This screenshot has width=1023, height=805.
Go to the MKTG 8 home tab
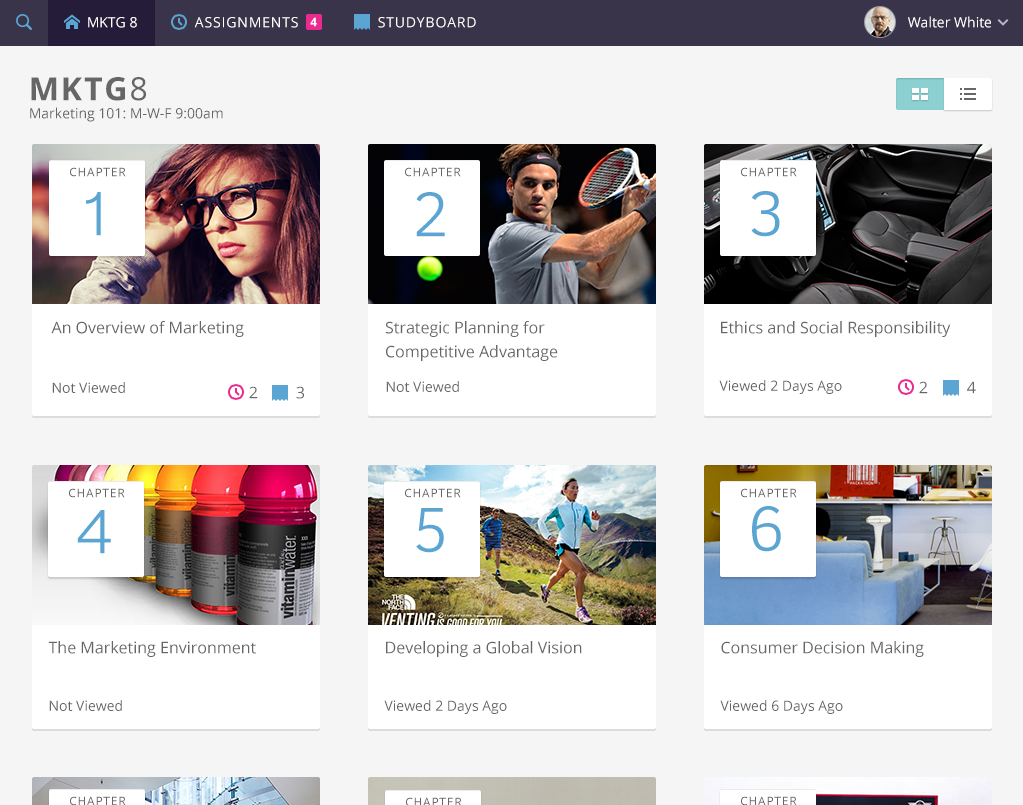[101, 23]
